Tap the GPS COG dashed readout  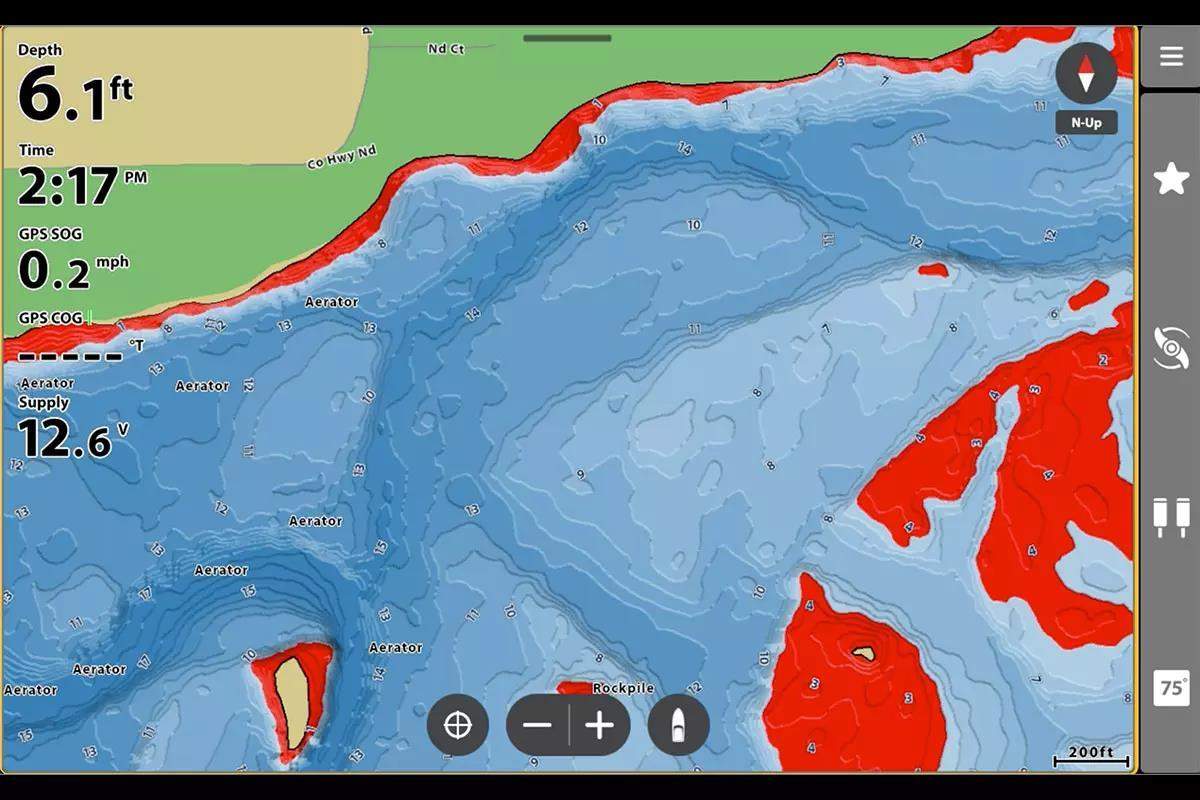coord(80,338)
